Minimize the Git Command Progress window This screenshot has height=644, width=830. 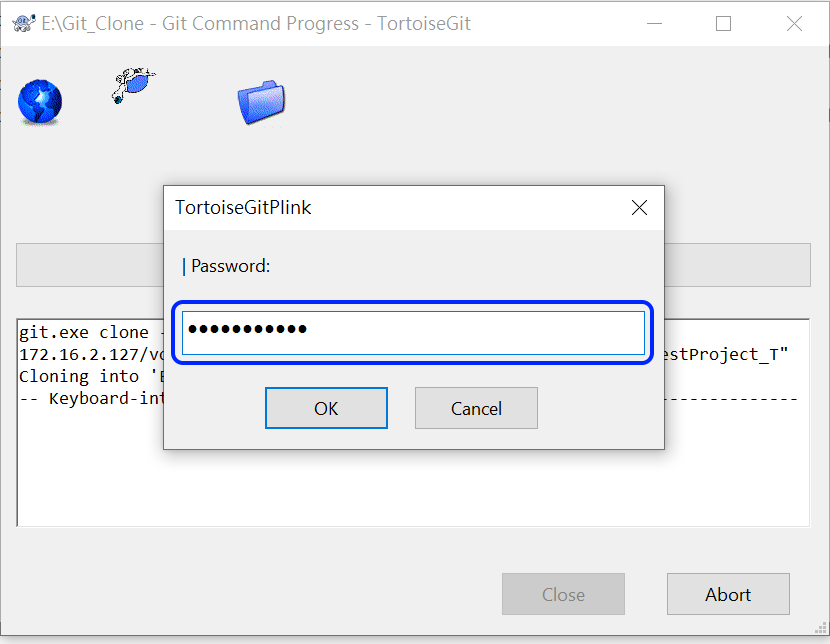coord(655,23)
